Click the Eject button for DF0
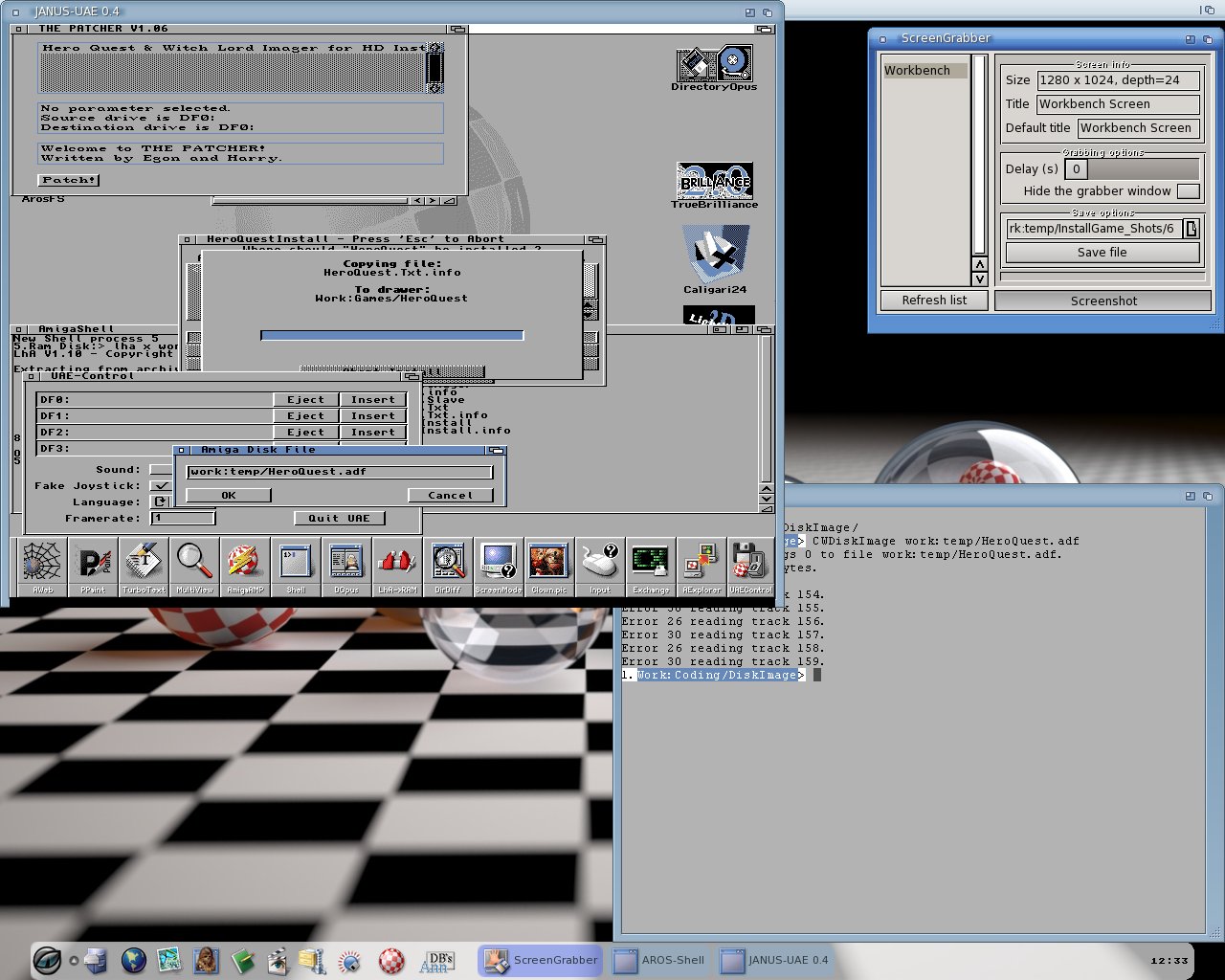 click(306, 400)
